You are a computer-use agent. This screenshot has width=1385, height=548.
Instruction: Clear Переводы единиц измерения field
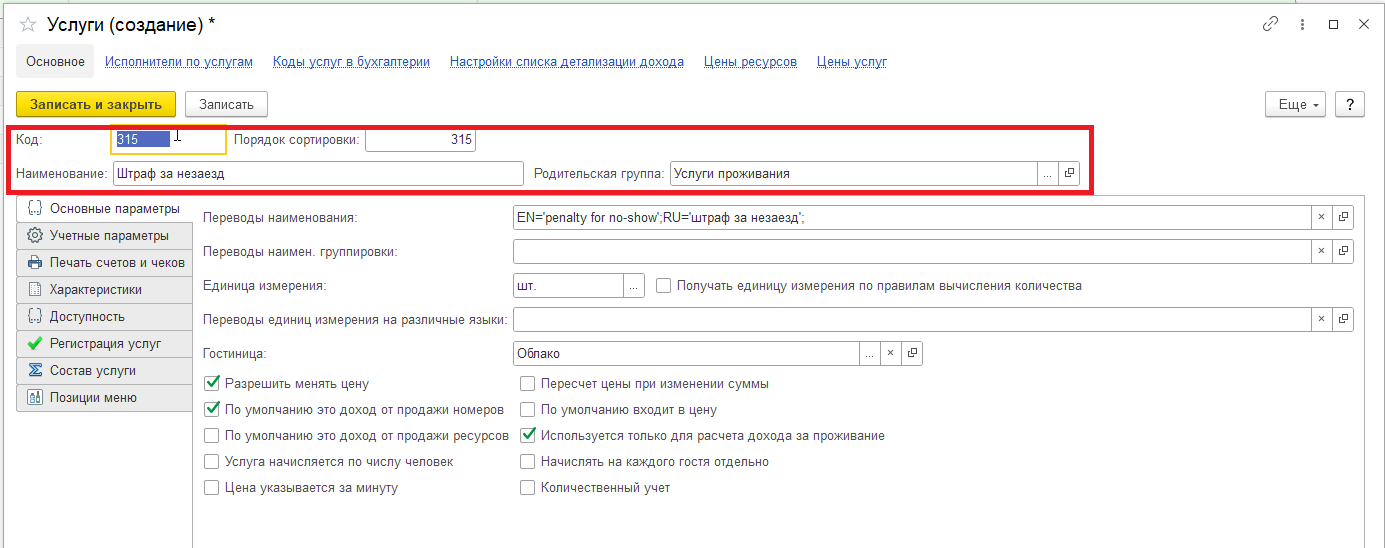1321,319
